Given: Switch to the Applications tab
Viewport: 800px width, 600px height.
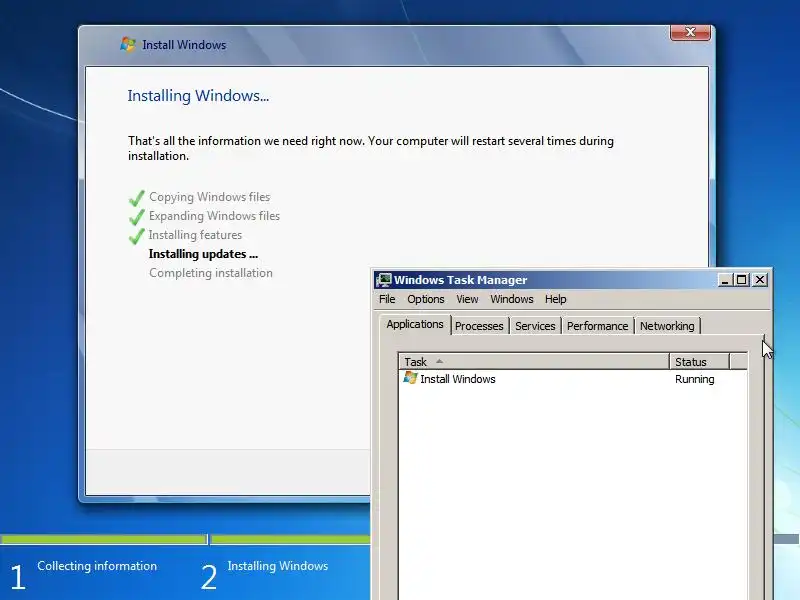Looking at the screenshot, I should 415,324.
